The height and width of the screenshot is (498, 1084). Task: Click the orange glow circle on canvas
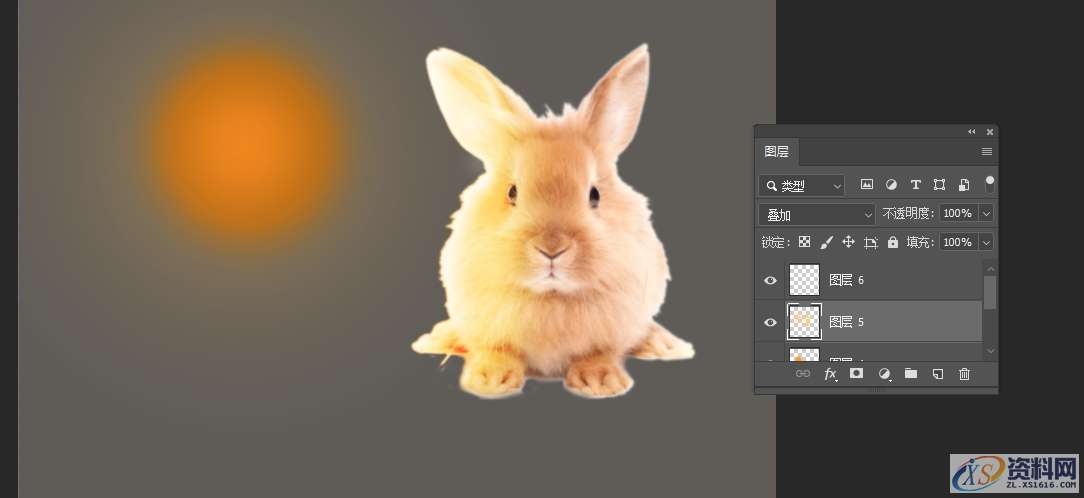[x=245, y=144]
